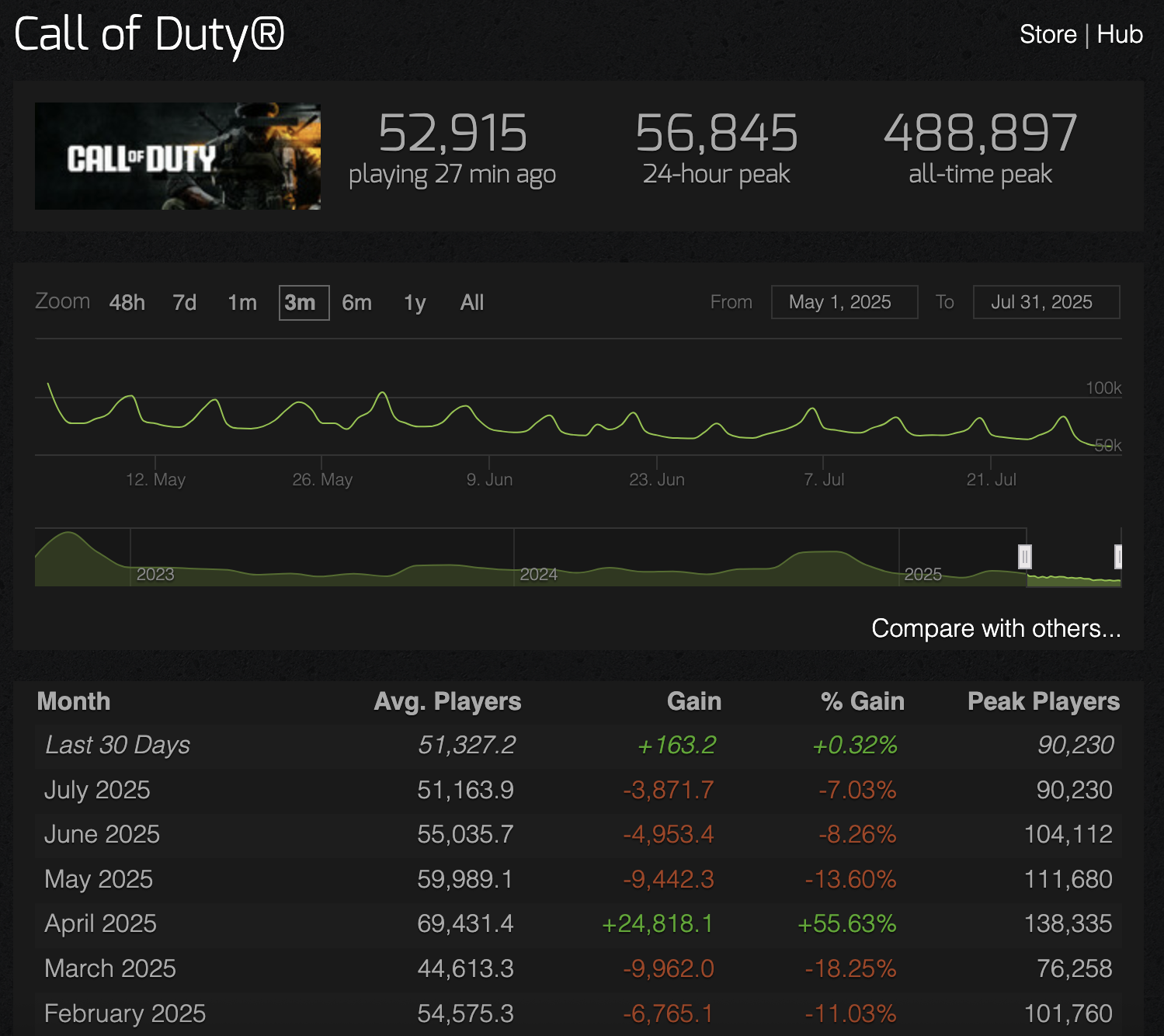Click the +0.32% gain value
This screenshot has width=1164, height=1036.
[854, 746]
